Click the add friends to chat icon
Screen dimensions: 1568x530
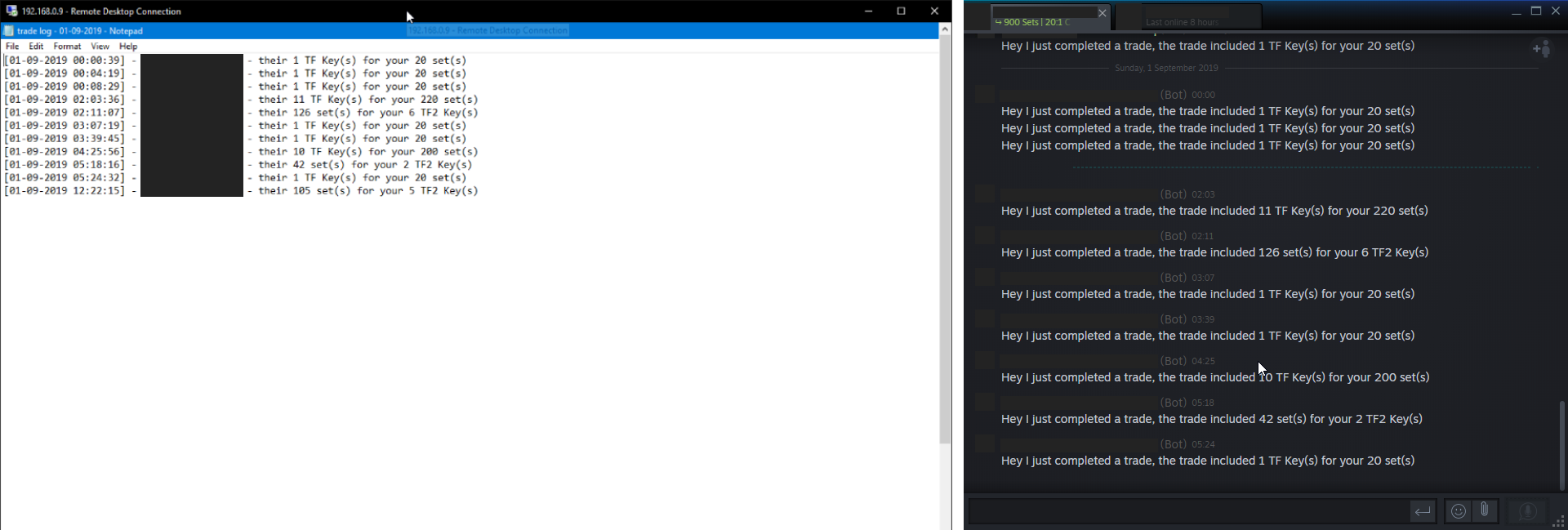(1542, 49)
